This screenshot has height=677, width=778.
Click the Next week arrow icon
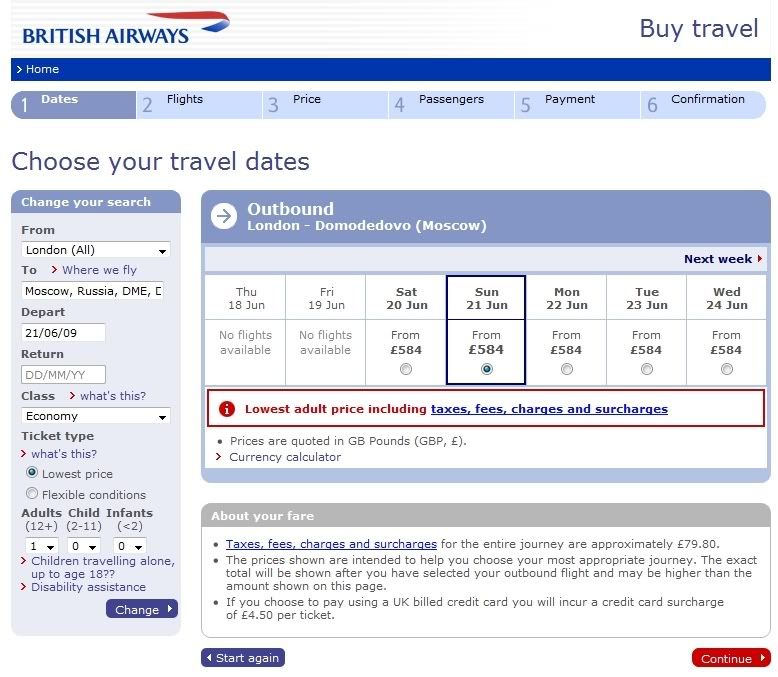click(759, 259)
